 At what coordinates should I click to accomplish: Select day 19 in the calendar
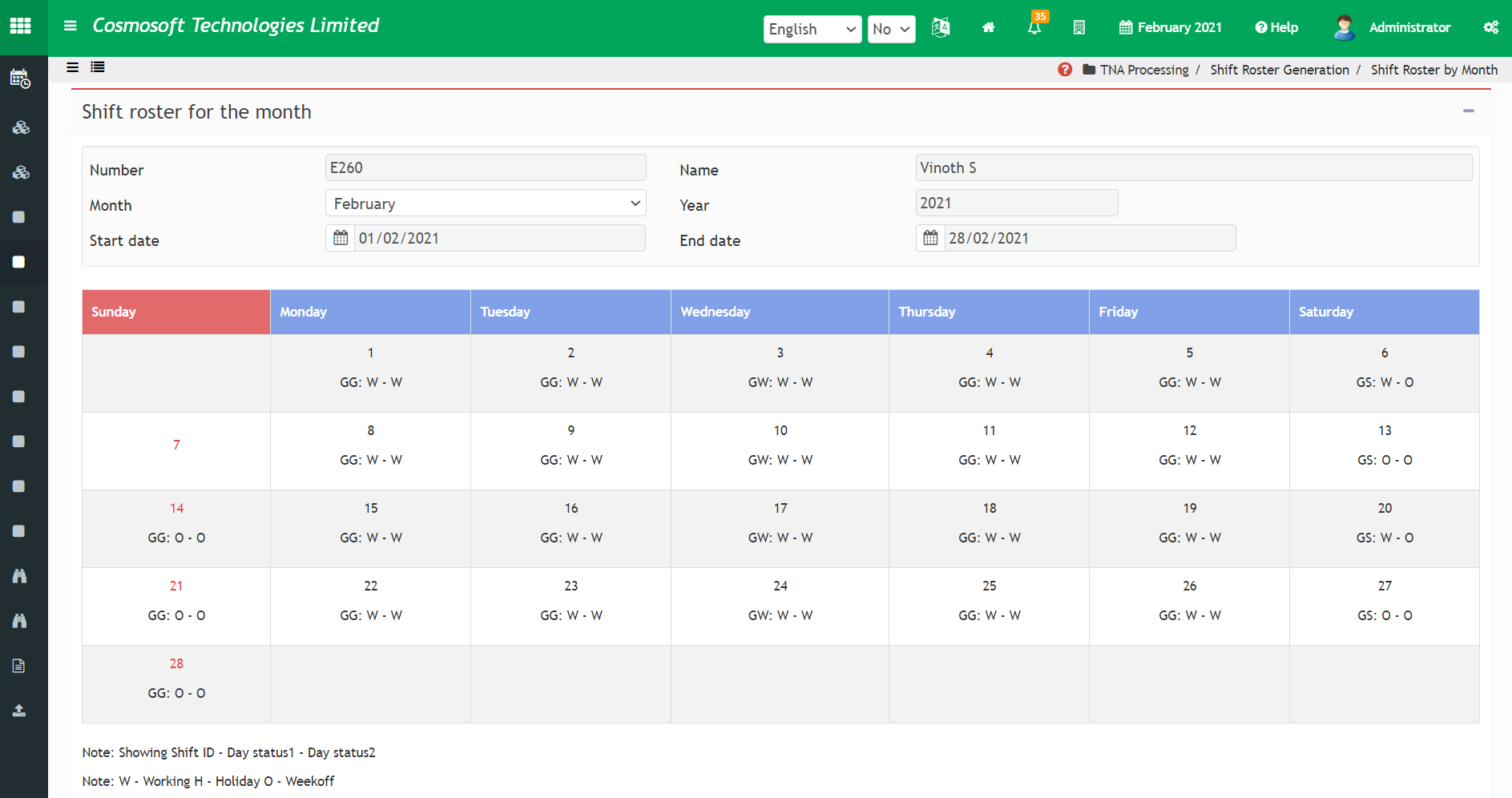point(1189,529)
